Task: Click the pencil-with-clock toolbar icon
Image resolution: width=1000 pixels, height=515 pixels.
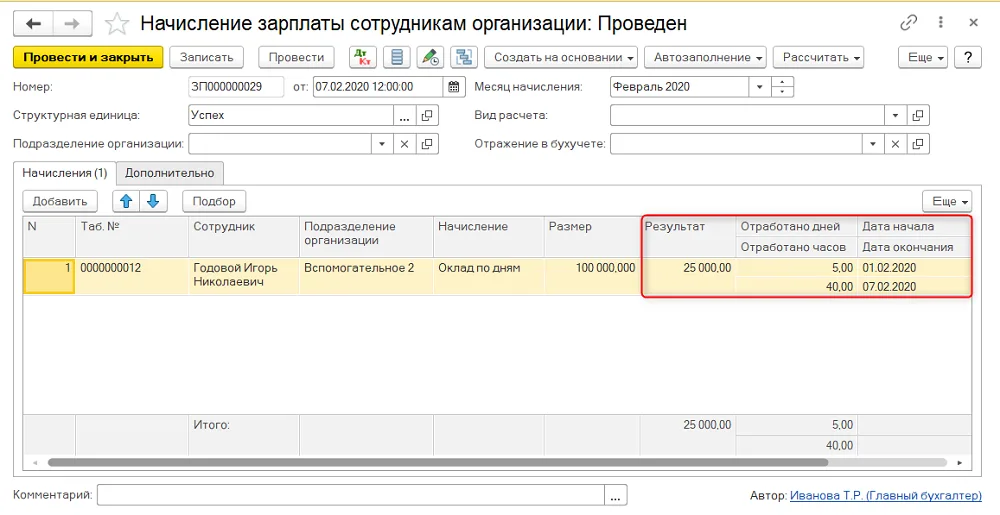Action: (x=430, y=57)
